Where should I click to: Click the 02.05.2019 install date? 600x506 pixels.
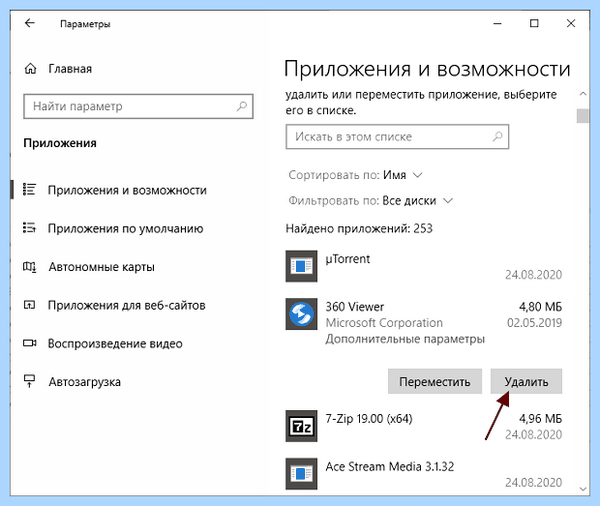(x=534, y=323)
